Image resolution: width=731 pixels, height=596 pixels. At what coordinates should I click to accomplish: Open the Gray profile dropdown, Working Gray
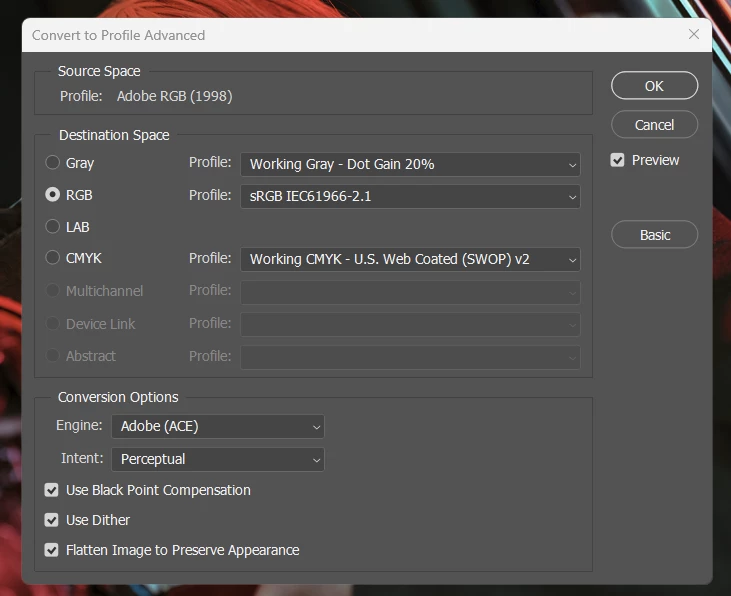410,164
